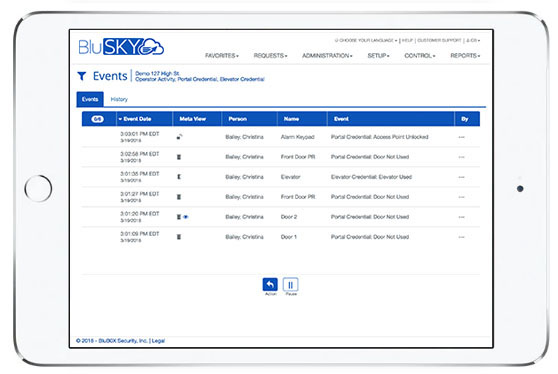Click the 3:01:27 PM EDT timestamp
The image size is (558, 374).
pos(140,194)
